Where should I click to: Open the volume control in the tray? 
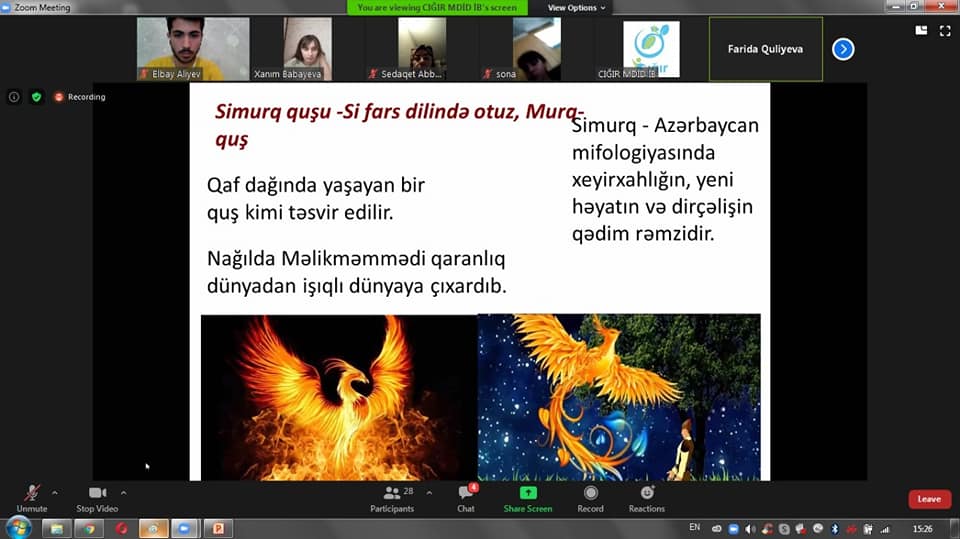click(749, 529)
